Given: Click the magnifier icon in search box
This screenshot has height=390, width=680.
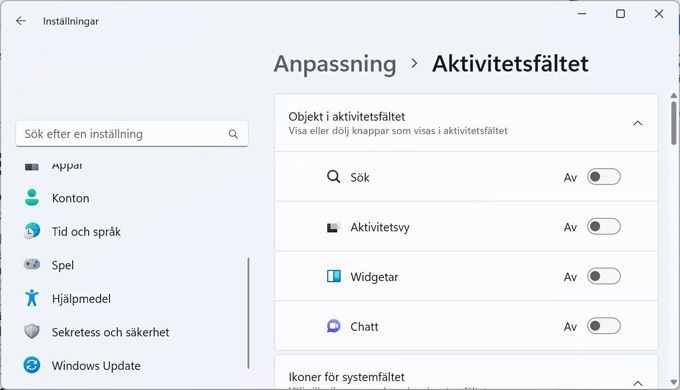Looking at the screenshot, I should 233,134.
